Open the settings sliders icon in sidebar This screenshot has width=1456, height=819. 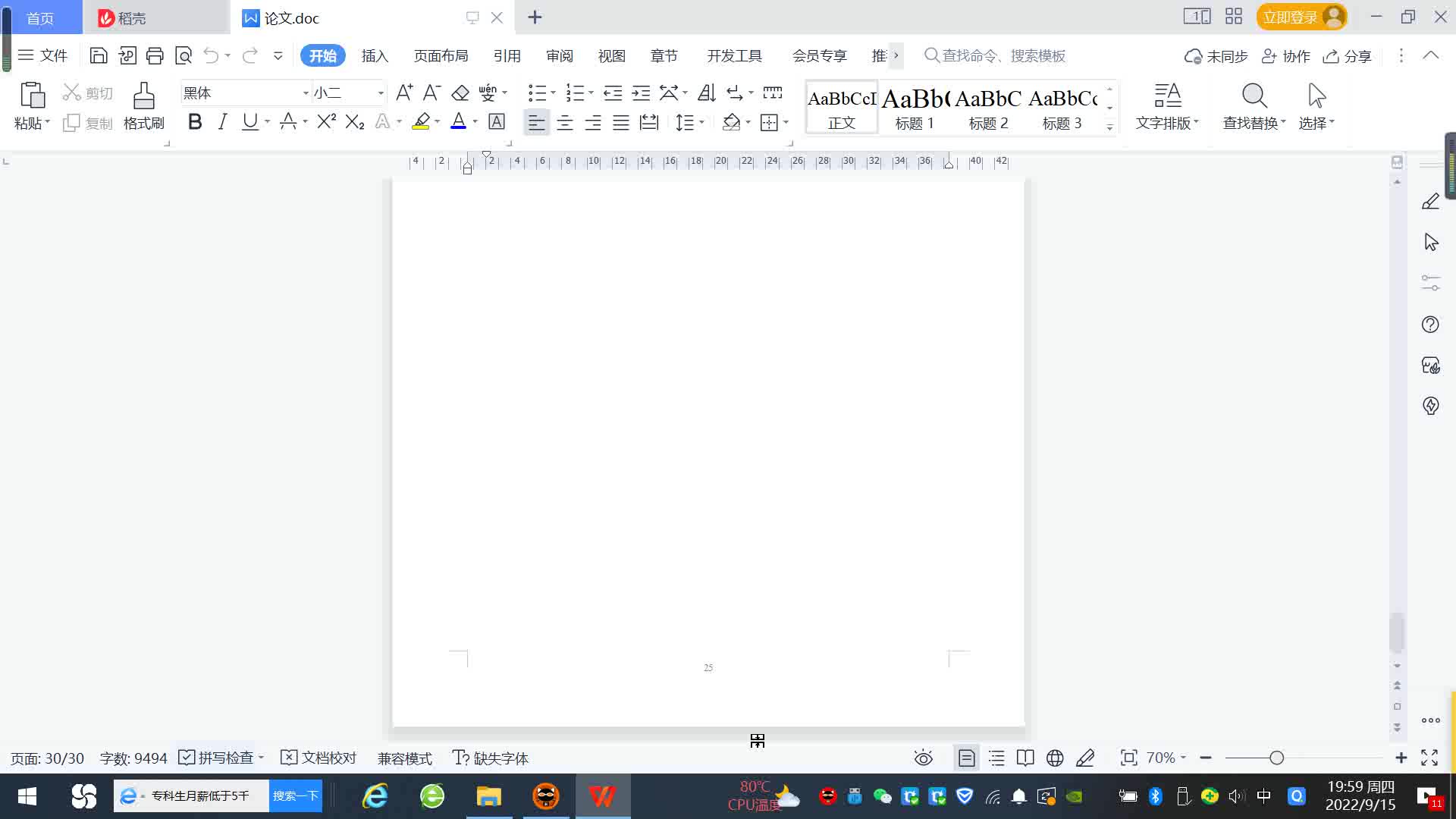(1430, 283)
